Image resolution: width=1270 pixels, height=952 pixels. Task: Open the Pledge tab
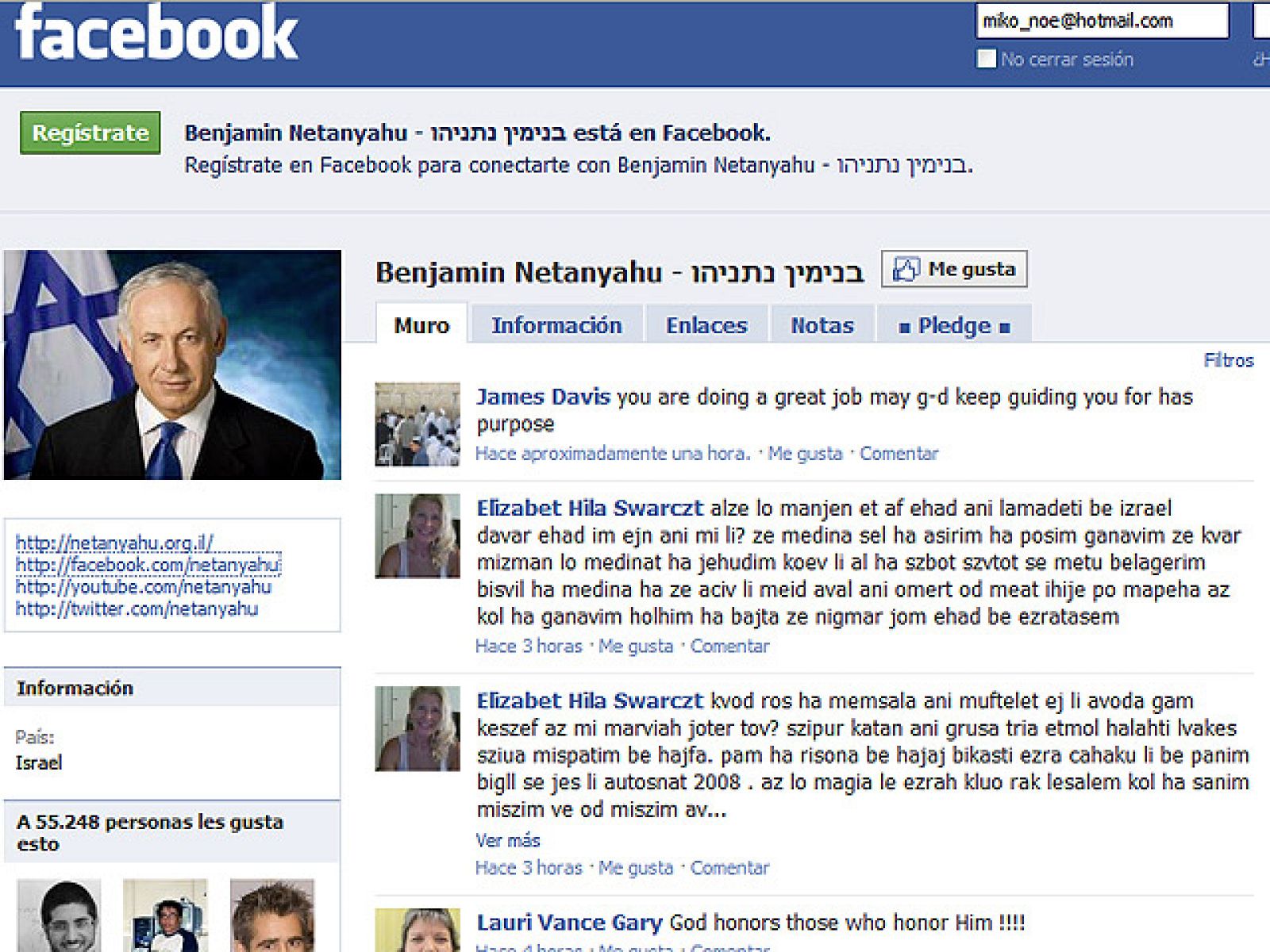click(x=952, y=324)
